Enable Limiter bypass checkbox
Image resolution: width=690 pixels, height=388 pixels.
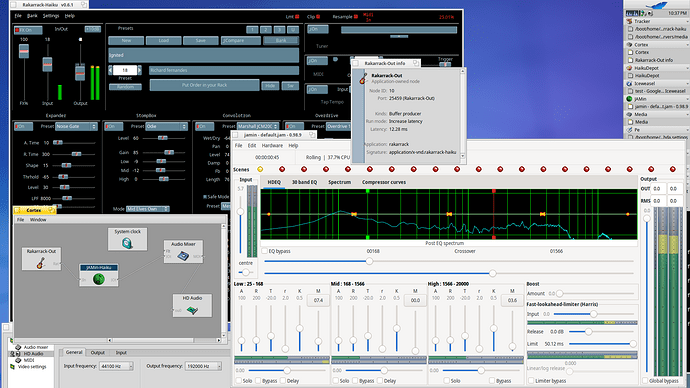[531, 381]
